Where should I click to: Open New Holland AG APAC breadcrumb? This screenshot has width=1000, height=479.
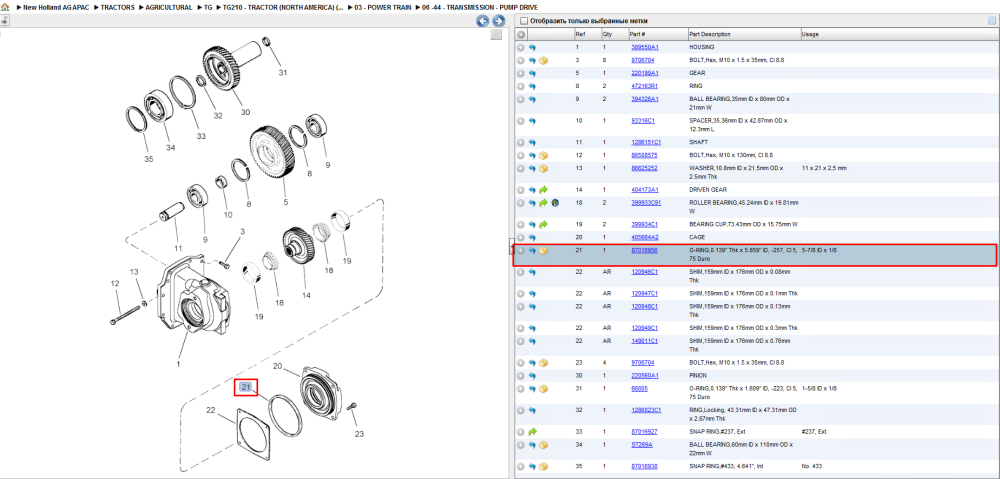(x=56, y=7)
